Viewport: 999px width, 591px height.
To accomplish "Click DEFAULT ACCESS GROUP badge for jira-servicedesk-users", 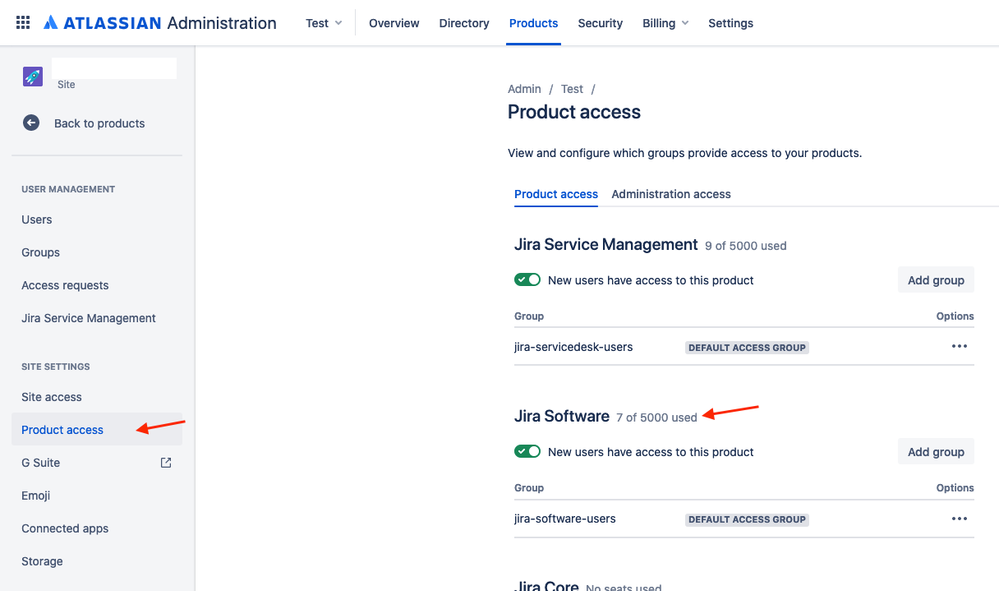I will [x=747, y=348].
